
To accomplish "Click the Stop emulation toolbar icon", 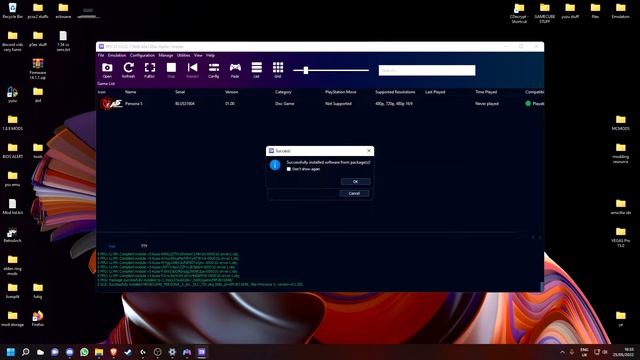I will tap(171, 70).
